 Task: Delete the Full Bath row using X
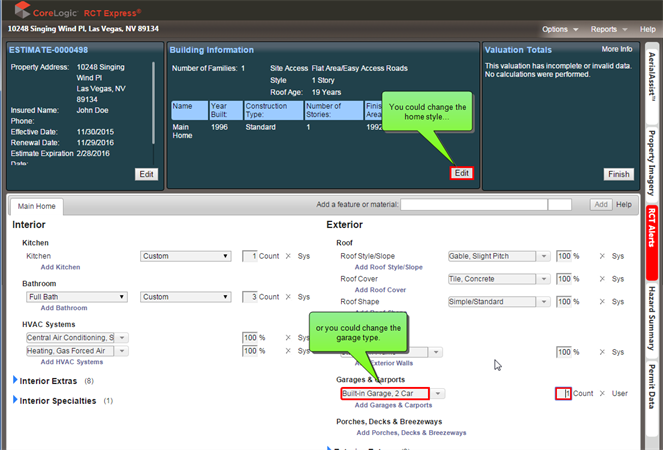[x=288, y=297]
